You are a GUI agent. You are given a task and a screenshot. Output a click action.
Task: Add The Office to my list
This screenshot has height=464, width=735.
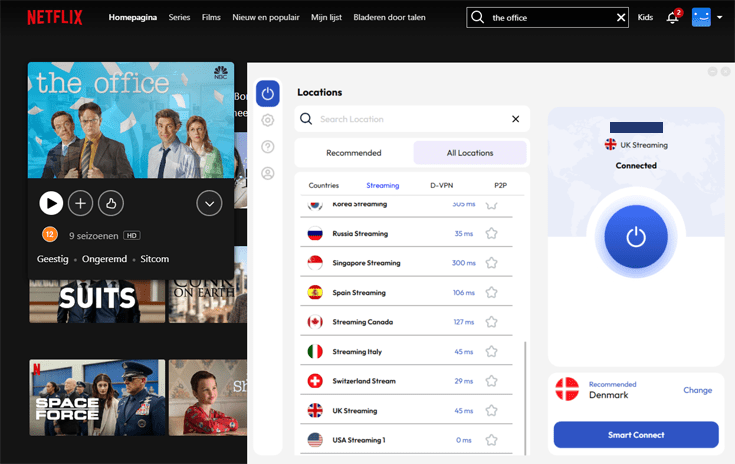click(81, 203)
